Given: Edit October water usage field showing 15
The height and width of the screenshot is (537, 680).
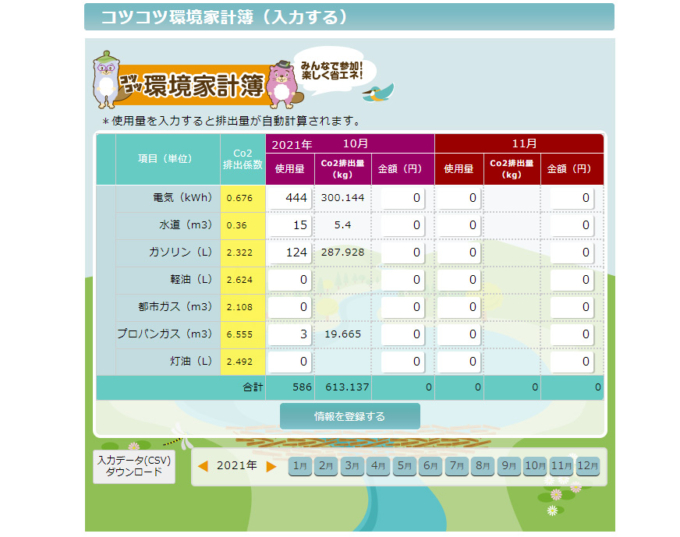Looking at the screenshot, I should point(290,225).
